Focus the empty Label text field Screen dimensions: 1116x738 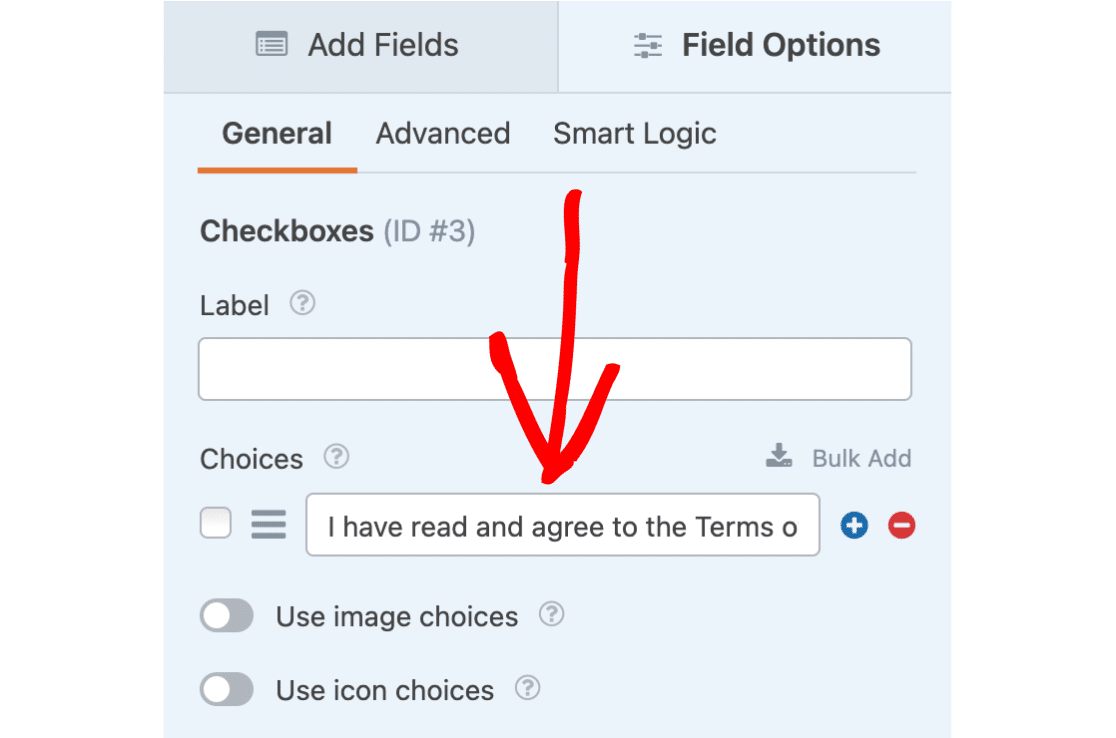pos(555,369)
